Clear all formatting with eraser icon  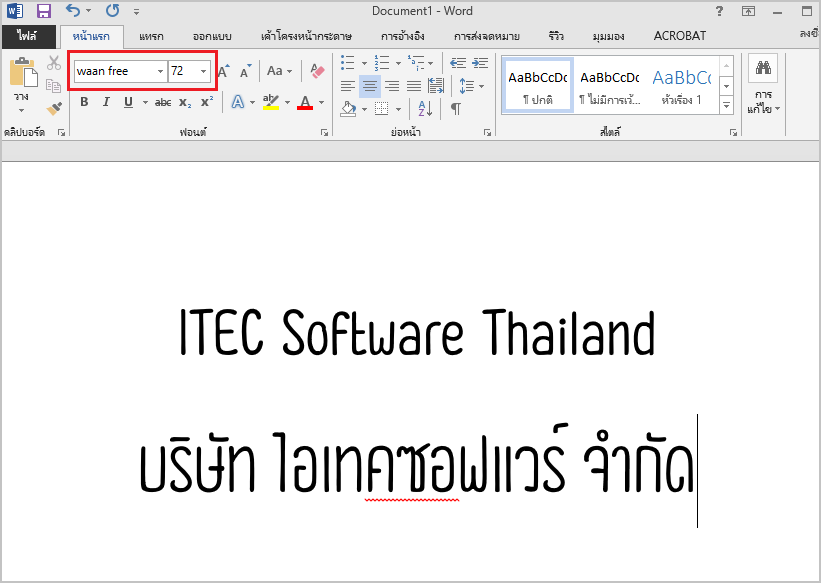[x=317, y=71]
